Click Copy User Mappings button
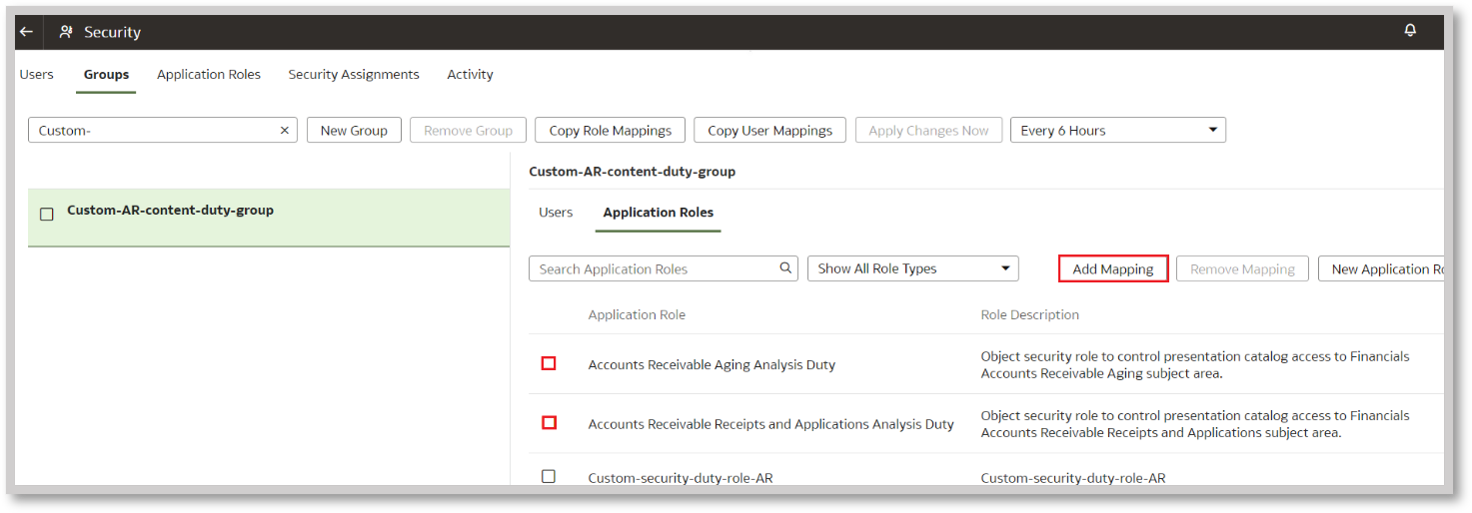Image resolution: width=1472 pixels, height=513 pixels. click(x=769, y=131)
